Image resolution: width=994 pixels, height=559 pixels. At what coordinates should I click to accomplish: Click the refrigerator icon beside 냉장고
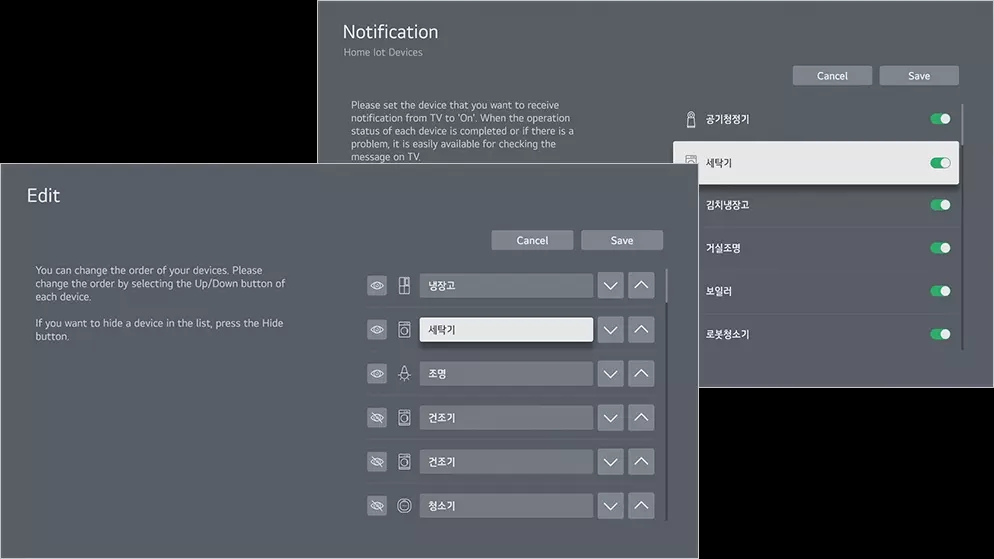[x=404, y=286]
